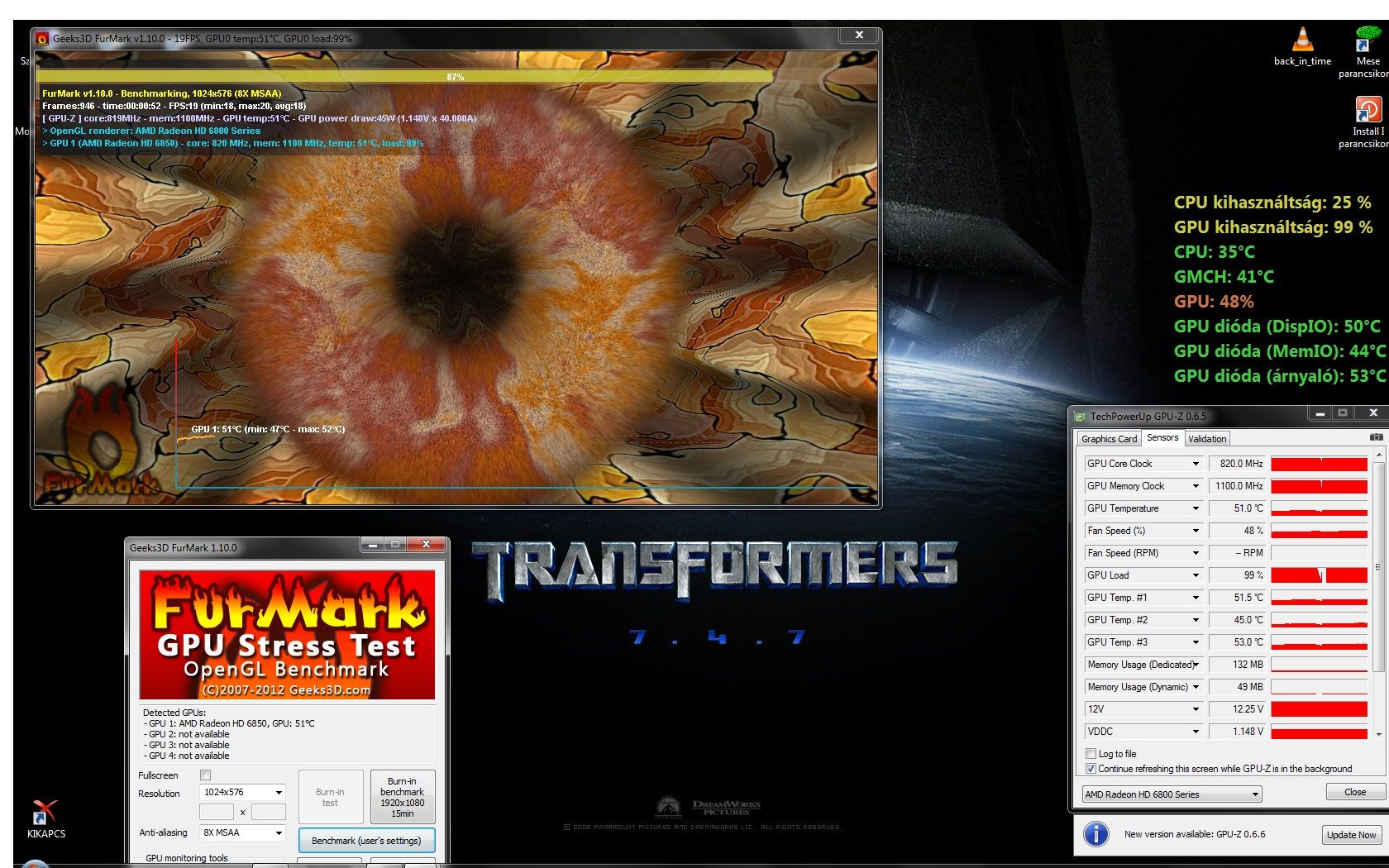Open back_in_time VLC desktop shortcut
This screenshot has height=868, width=1389.
(x=1302, y=46)
